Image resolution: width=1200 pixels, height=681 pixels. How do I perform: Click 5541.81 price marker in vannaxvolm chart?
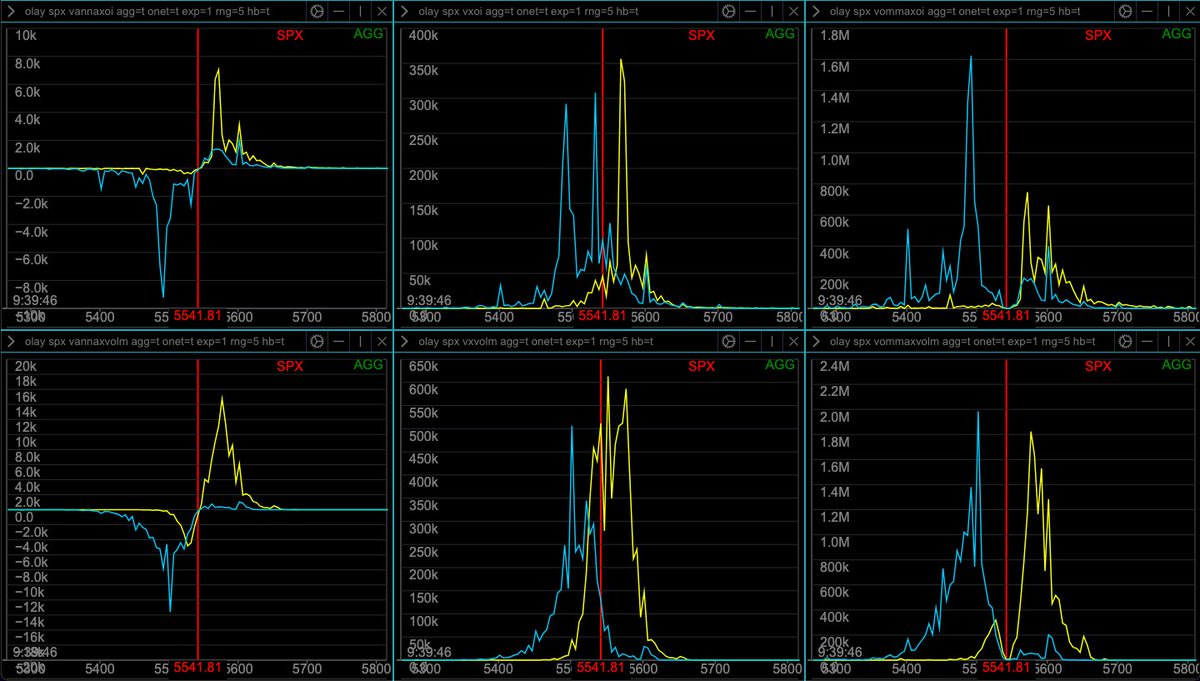[x=198, y=666]
